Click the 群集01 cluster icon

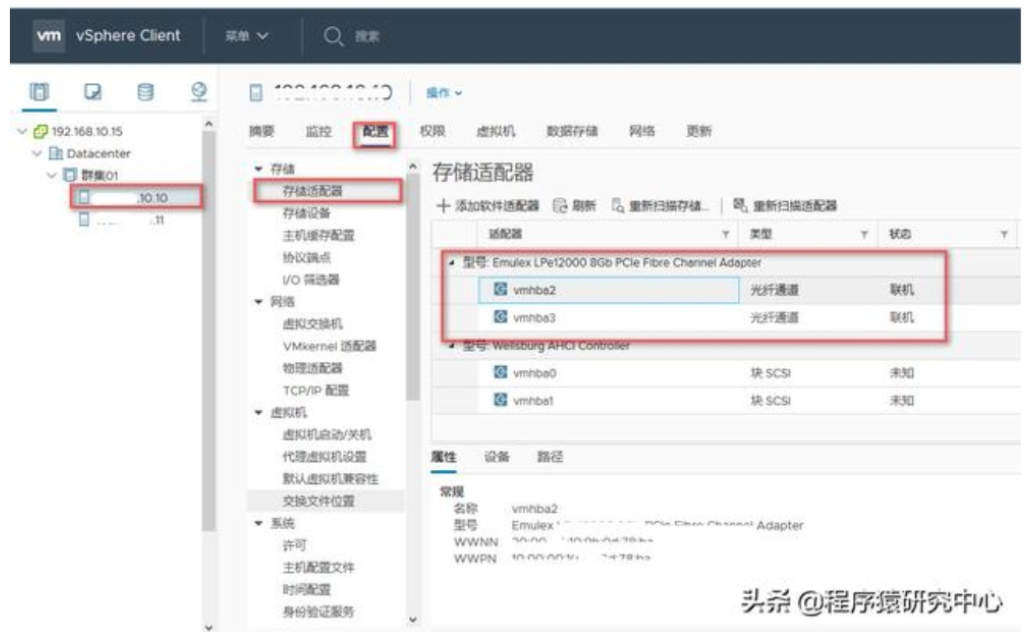click(x=70, y=175)
